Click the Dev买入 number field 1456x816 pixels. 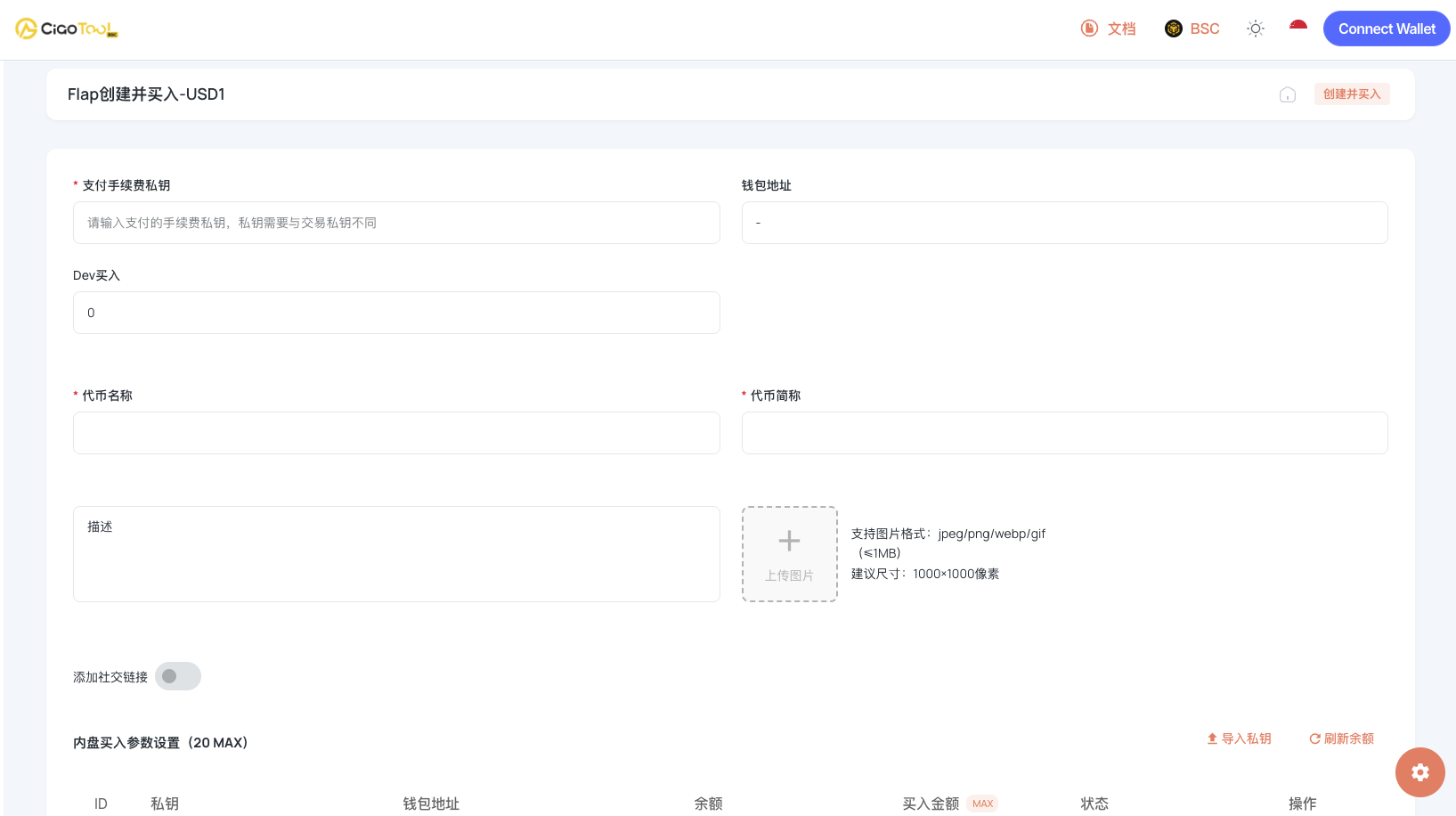[396, 313]
